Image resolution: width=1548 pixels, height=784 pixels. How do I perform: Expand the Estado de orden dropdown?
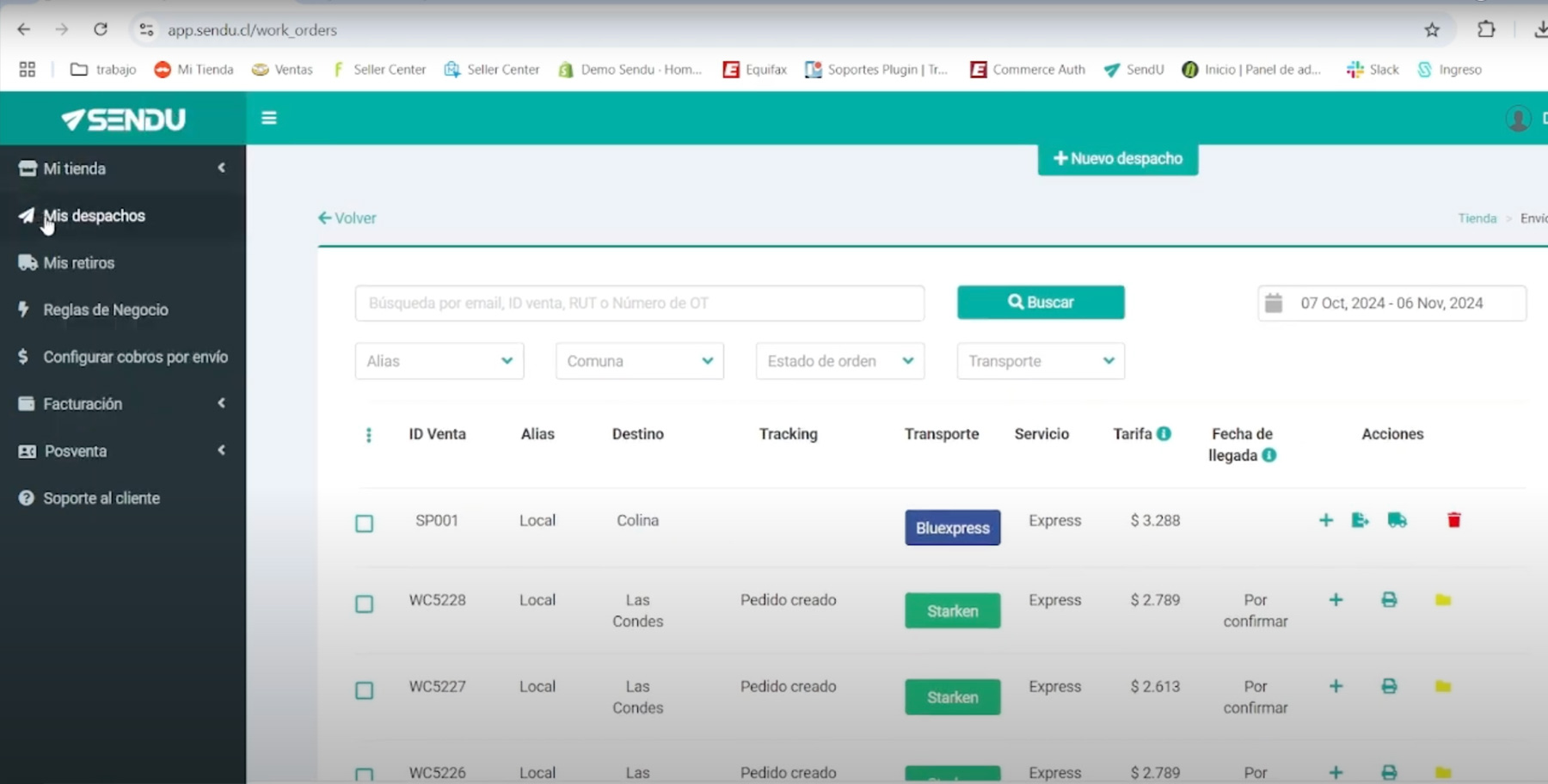click(x=839, y=361)
